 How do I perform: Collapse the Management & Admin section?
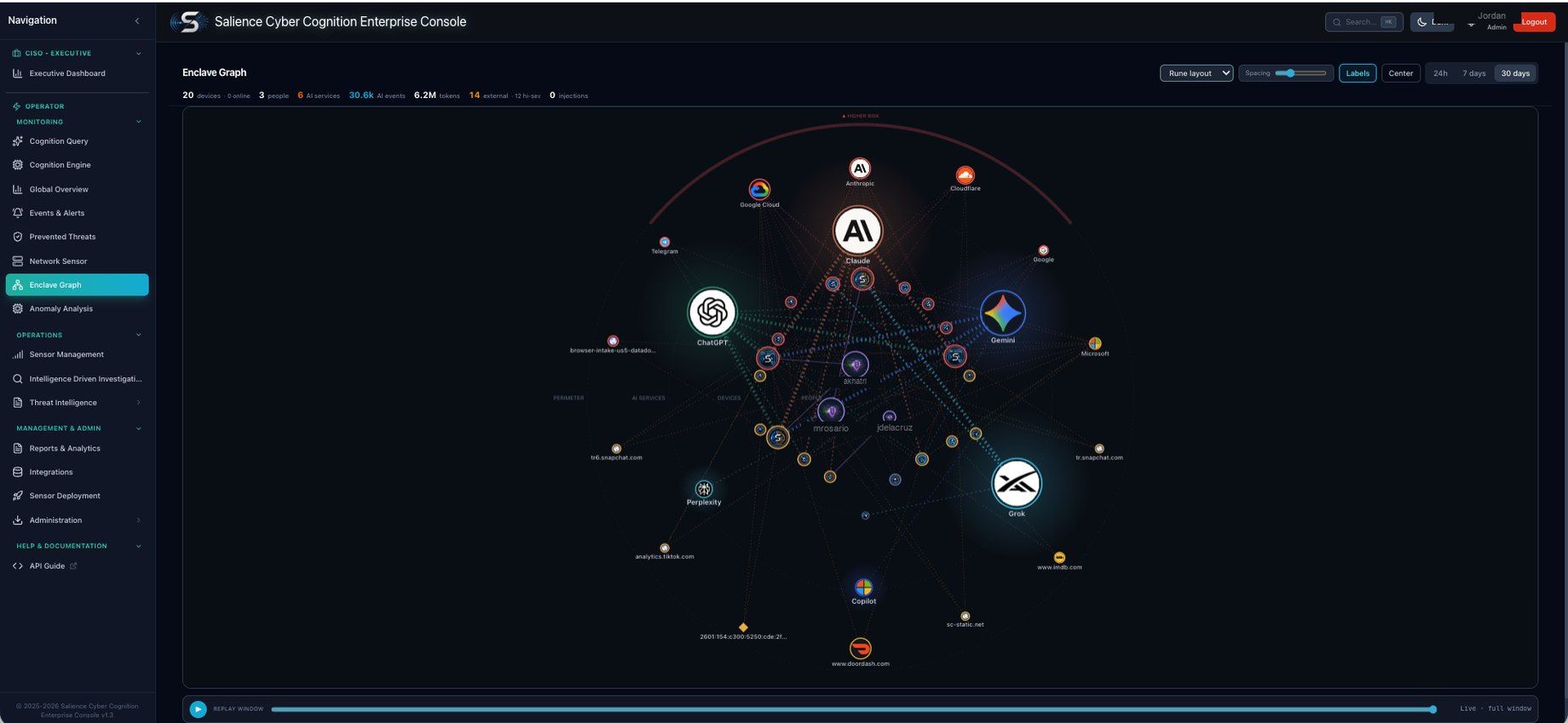[139, 428]
